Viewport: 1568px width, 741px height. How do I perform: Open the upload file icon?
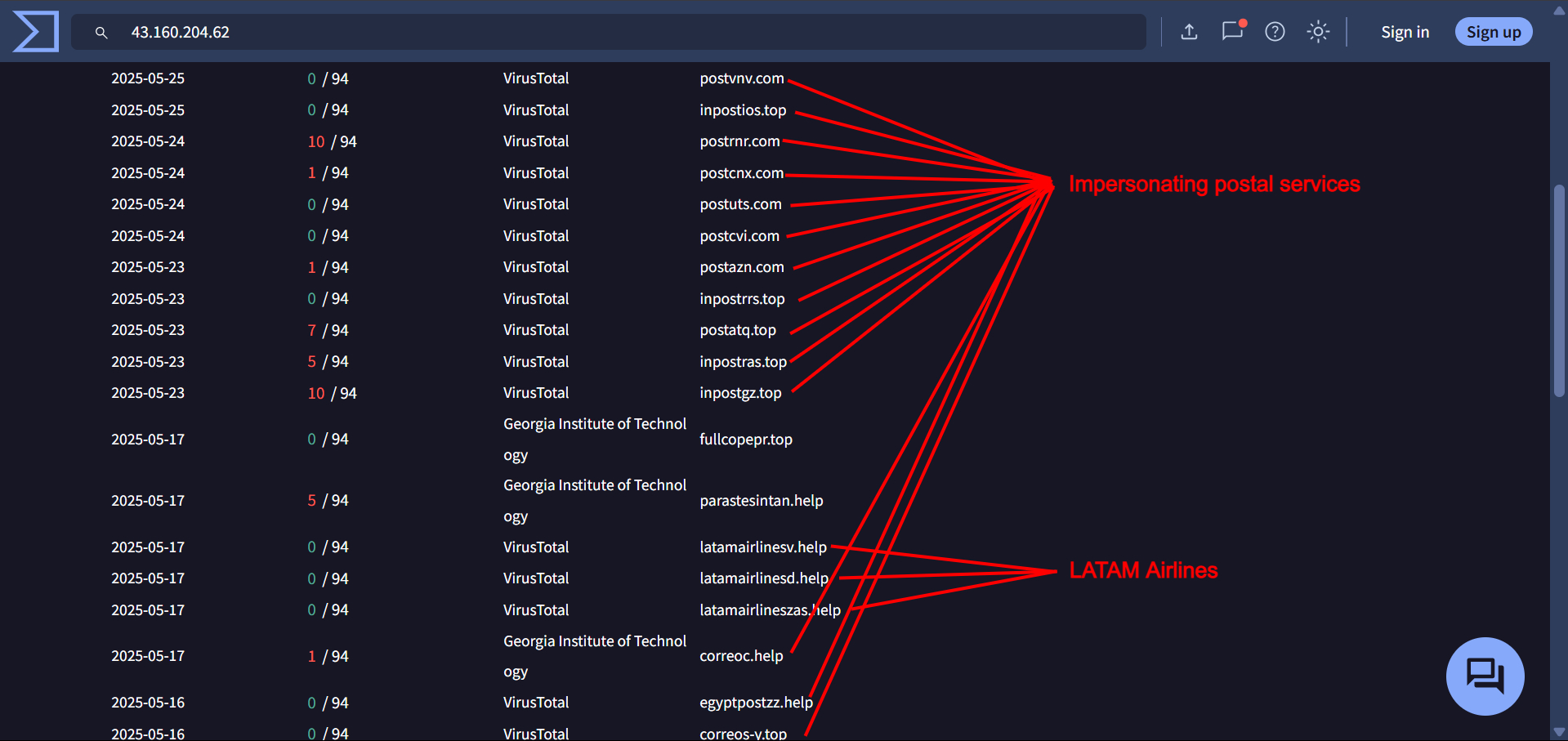click(x=1189, y=32)
